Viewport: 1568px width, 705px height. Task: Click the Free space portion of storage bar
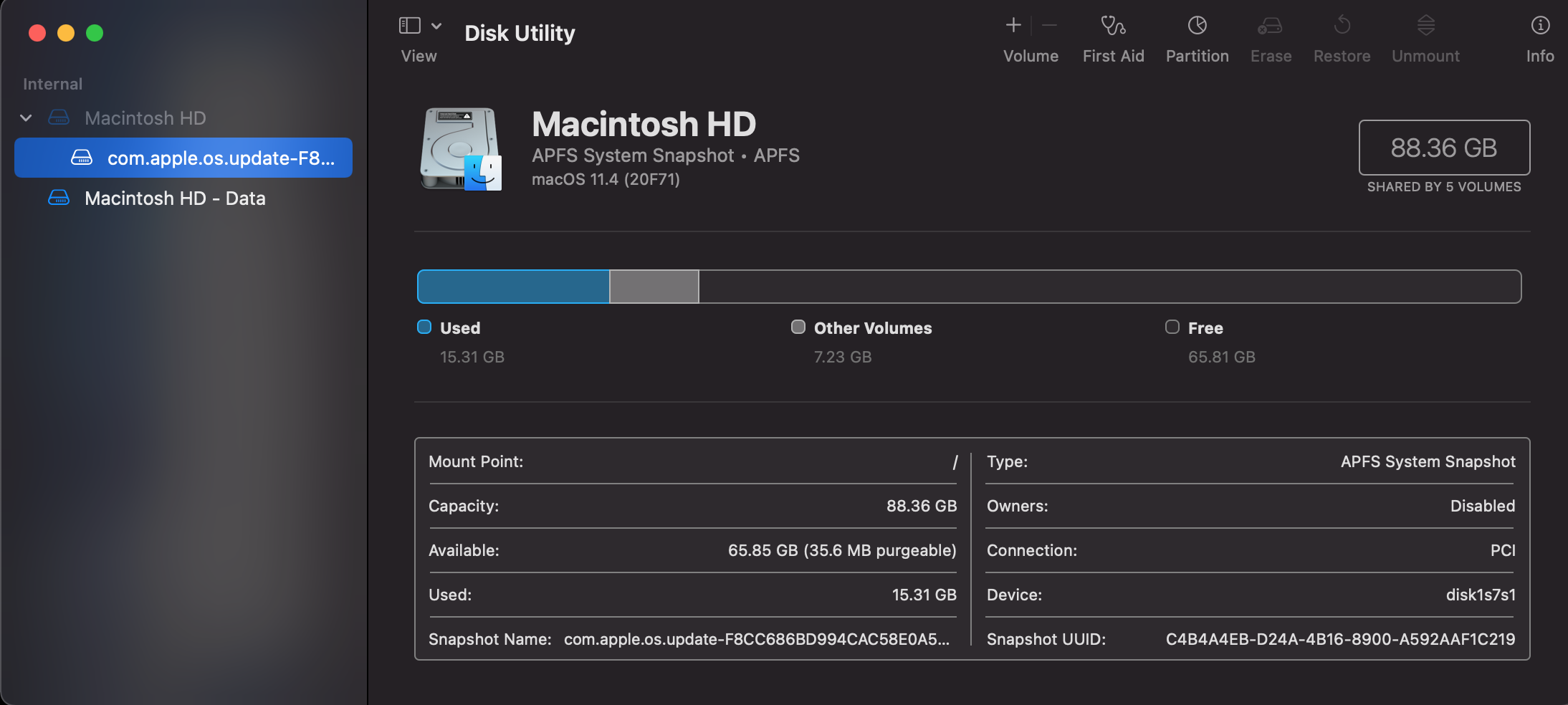(1110, 287)
